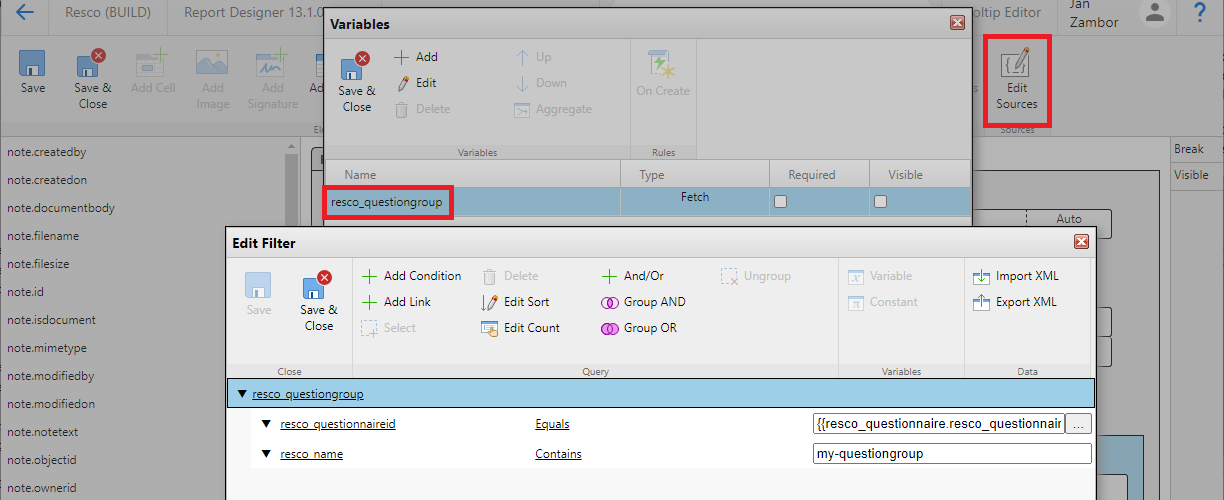
Task: Click Export XML icon
Action: [981, 302]
